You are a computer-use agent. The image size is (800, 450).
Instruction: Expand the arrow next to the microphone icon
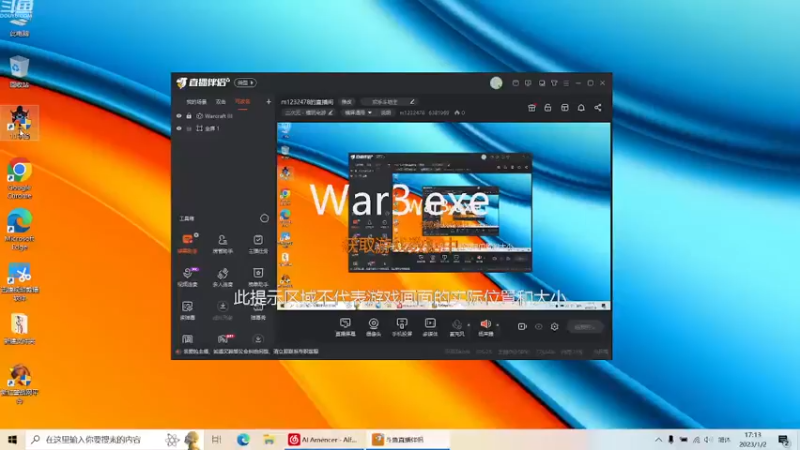469,324
